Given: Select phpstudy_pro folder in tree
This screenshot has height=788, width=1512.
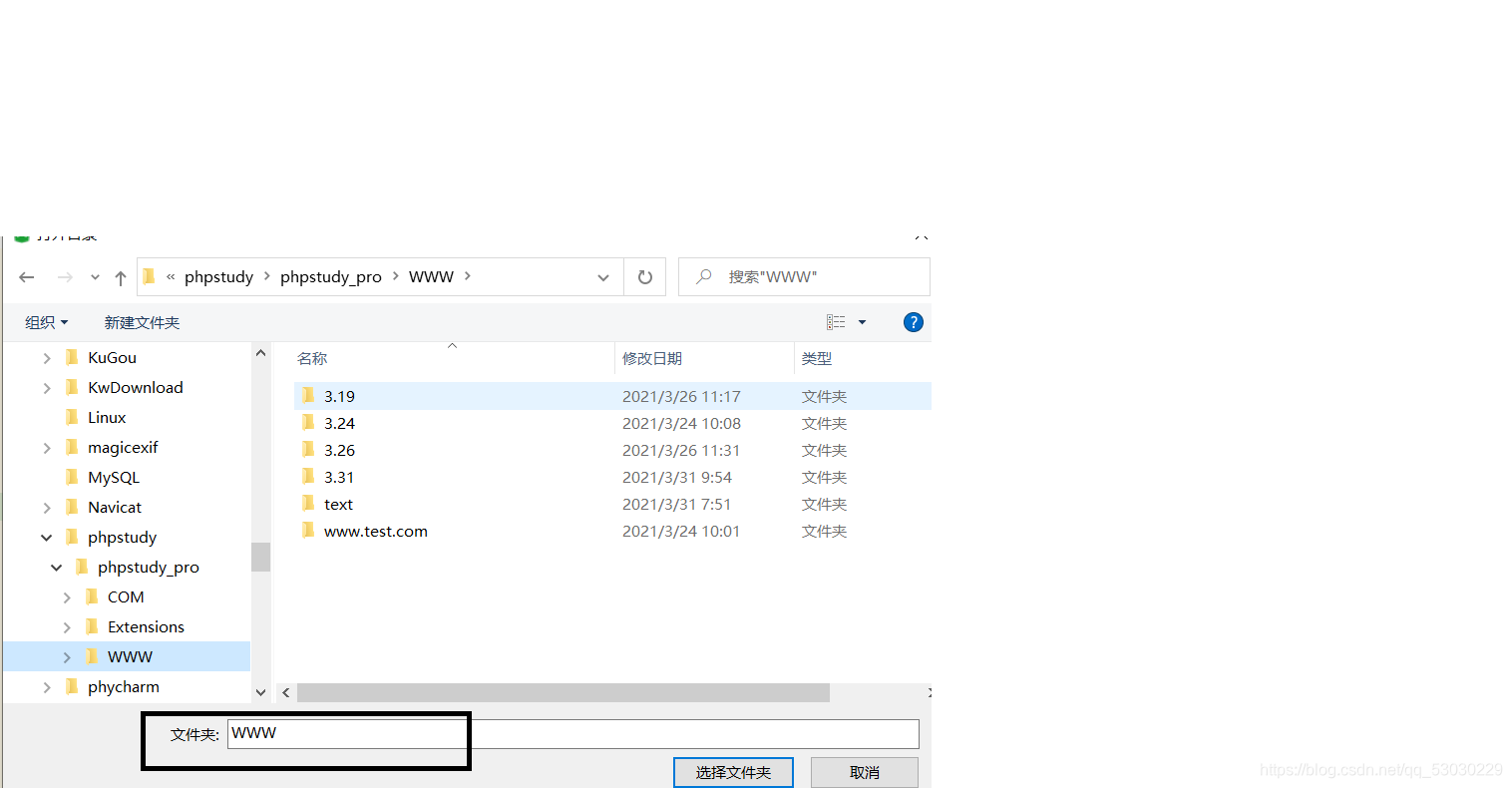Looking at the screenshot, I should pyautogui.click(x=149, y=567).
